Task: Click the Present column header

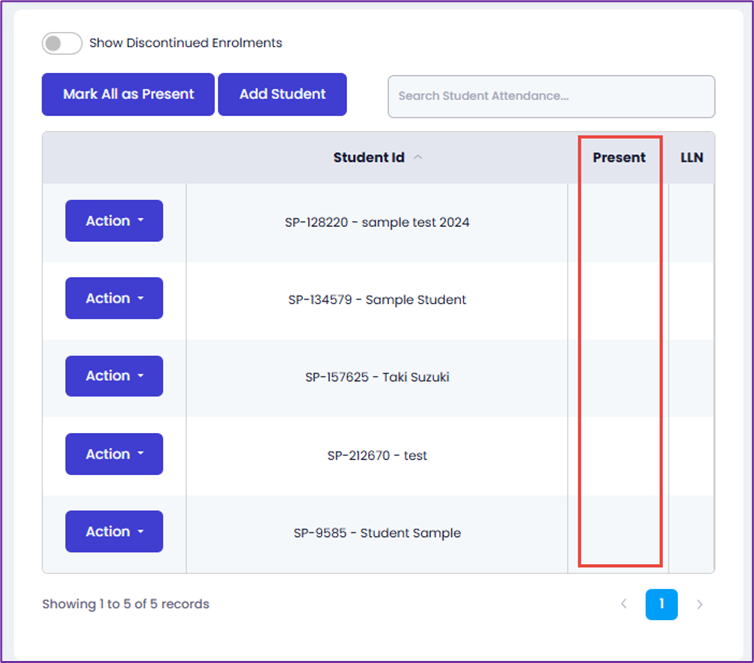Action: click(x=619, y=157)
